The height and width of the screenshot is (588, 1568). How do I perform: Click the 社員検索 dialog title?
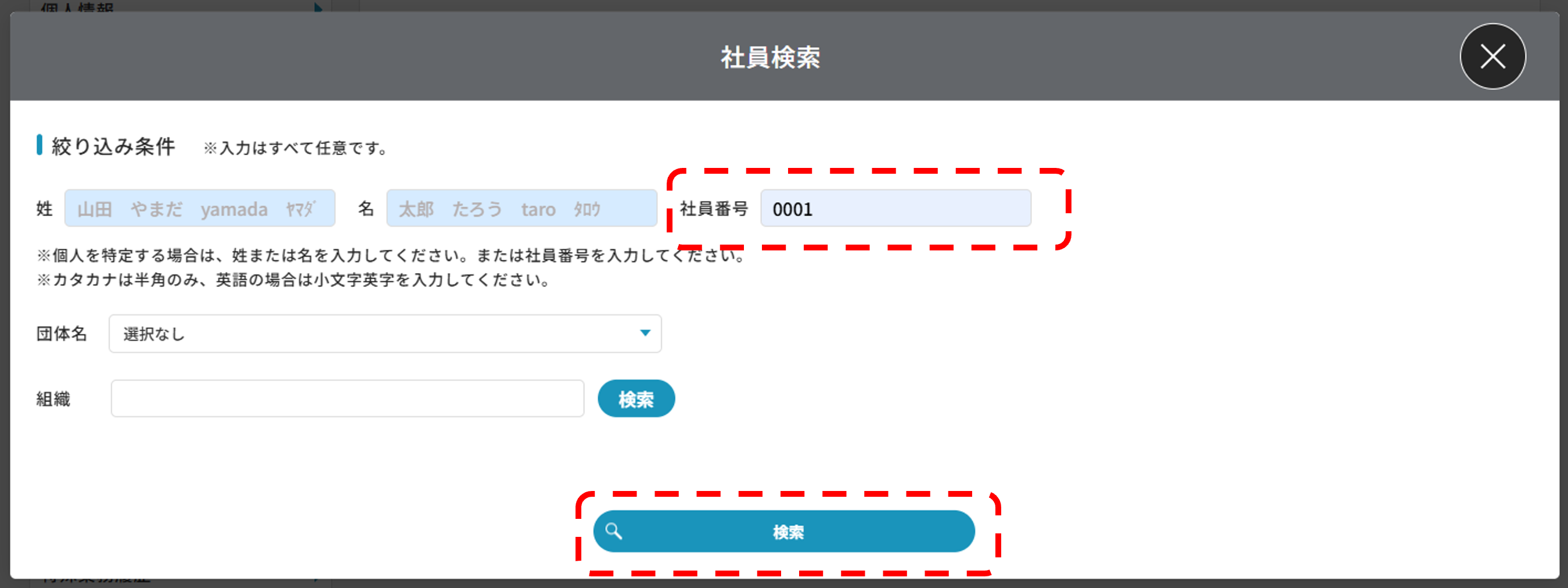click(x=770, y=58)
